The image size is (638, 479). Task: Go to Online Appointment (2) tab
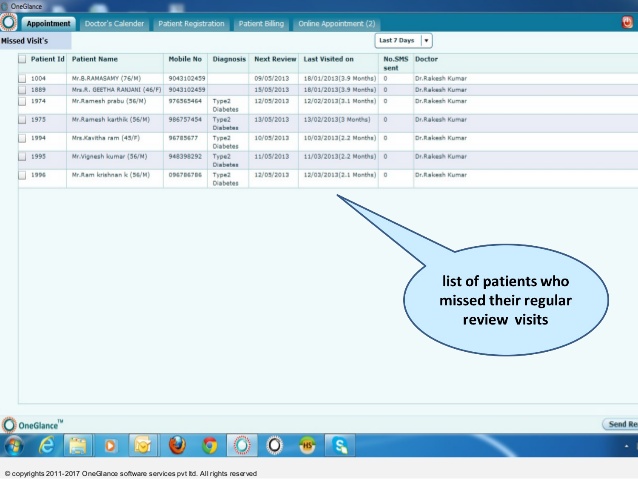[x=337, y=23]
